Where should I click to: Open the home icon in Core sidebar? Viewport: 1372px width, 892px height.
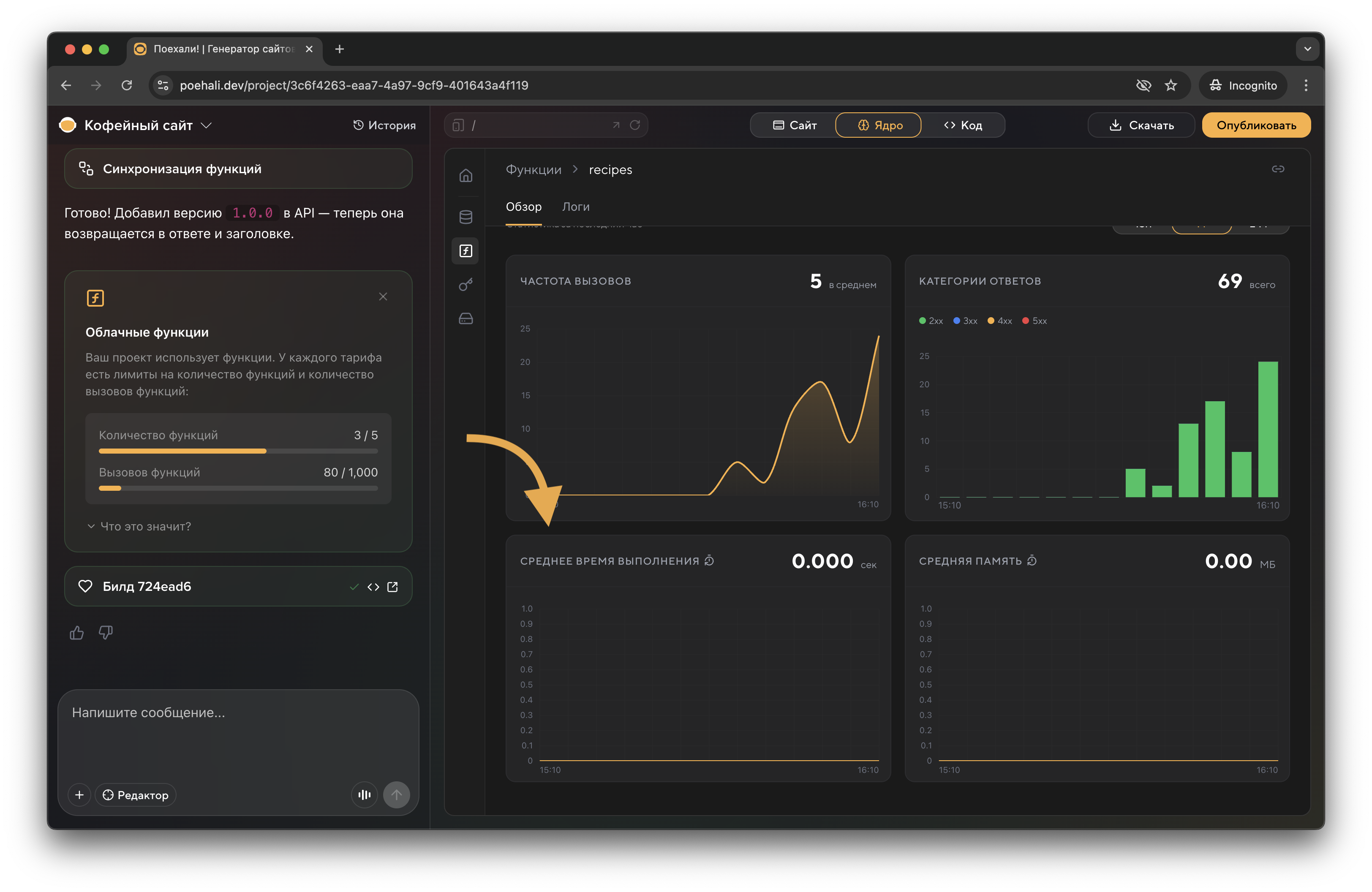[466, 175]
